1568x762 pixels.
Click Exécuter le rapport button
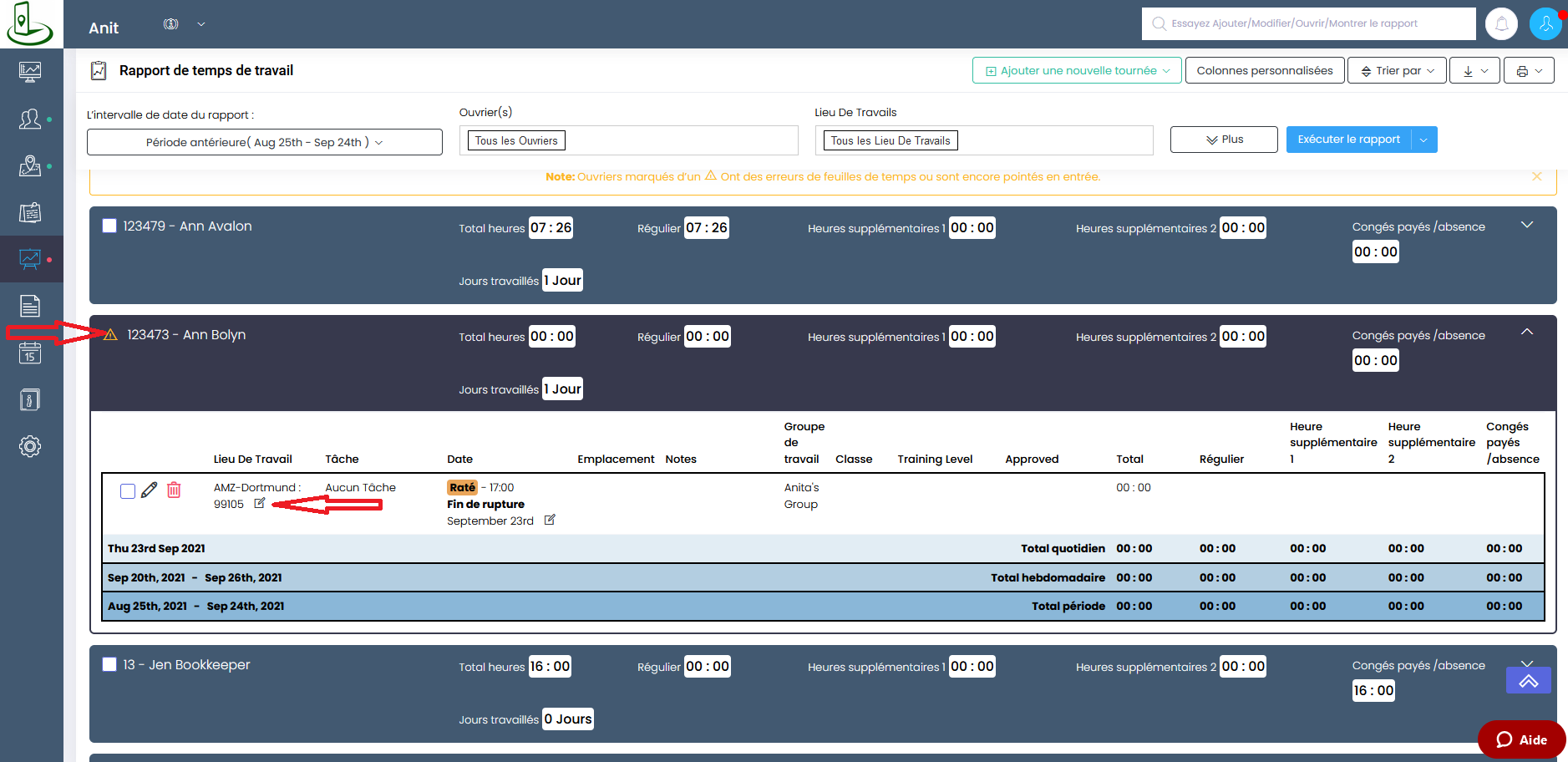(x=1348, y=140)
